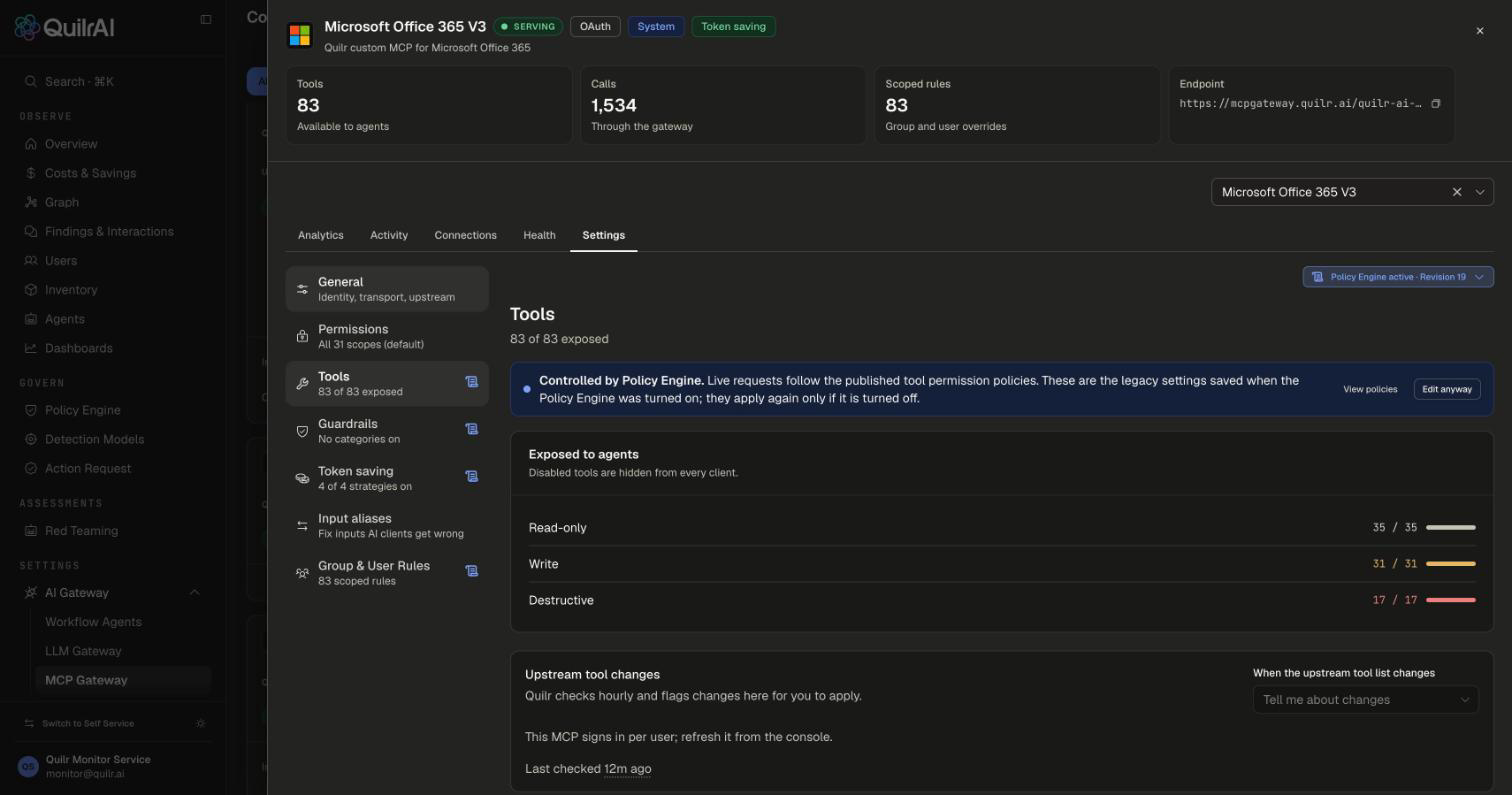Click the Overview home icon
The image size is (1512, 795).
pos(31,144)
